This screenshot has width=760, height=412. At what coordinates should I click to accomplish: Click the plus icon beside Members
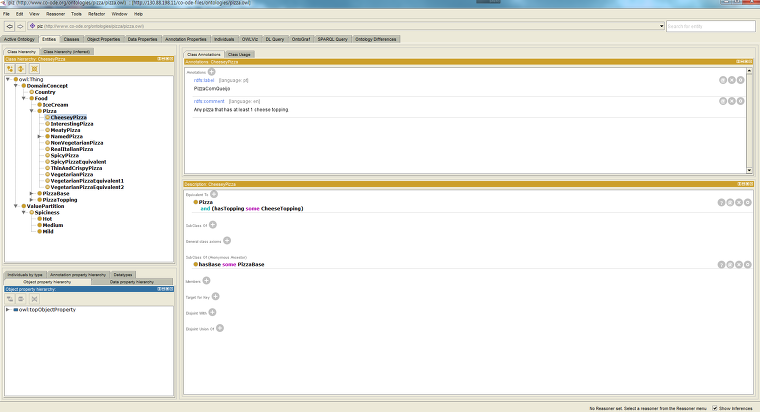(208, 282)
